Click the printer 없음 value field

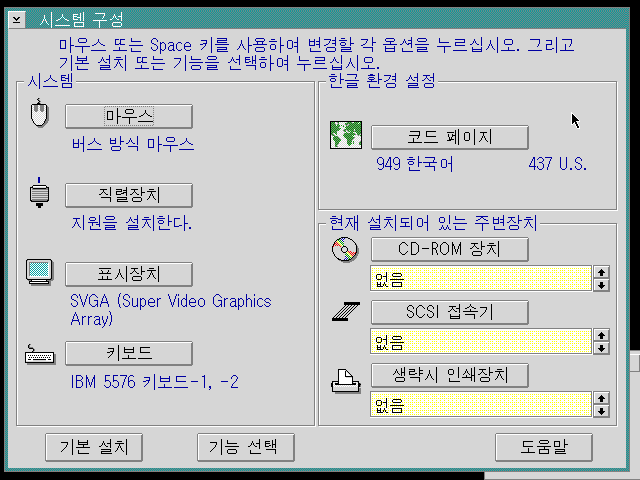click(481, 404)
